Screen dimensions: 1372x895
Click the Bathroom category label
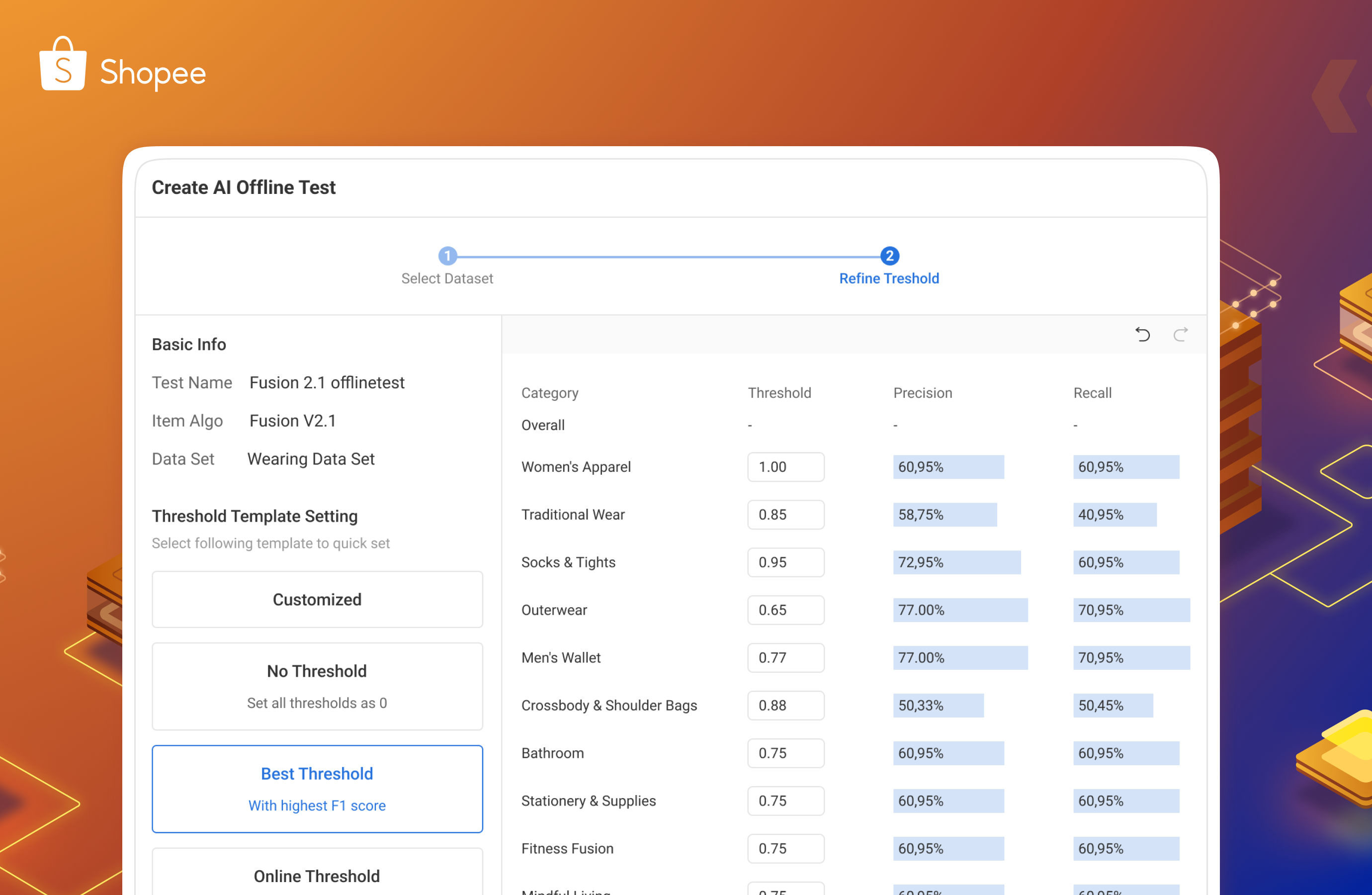tap(552, 753)
